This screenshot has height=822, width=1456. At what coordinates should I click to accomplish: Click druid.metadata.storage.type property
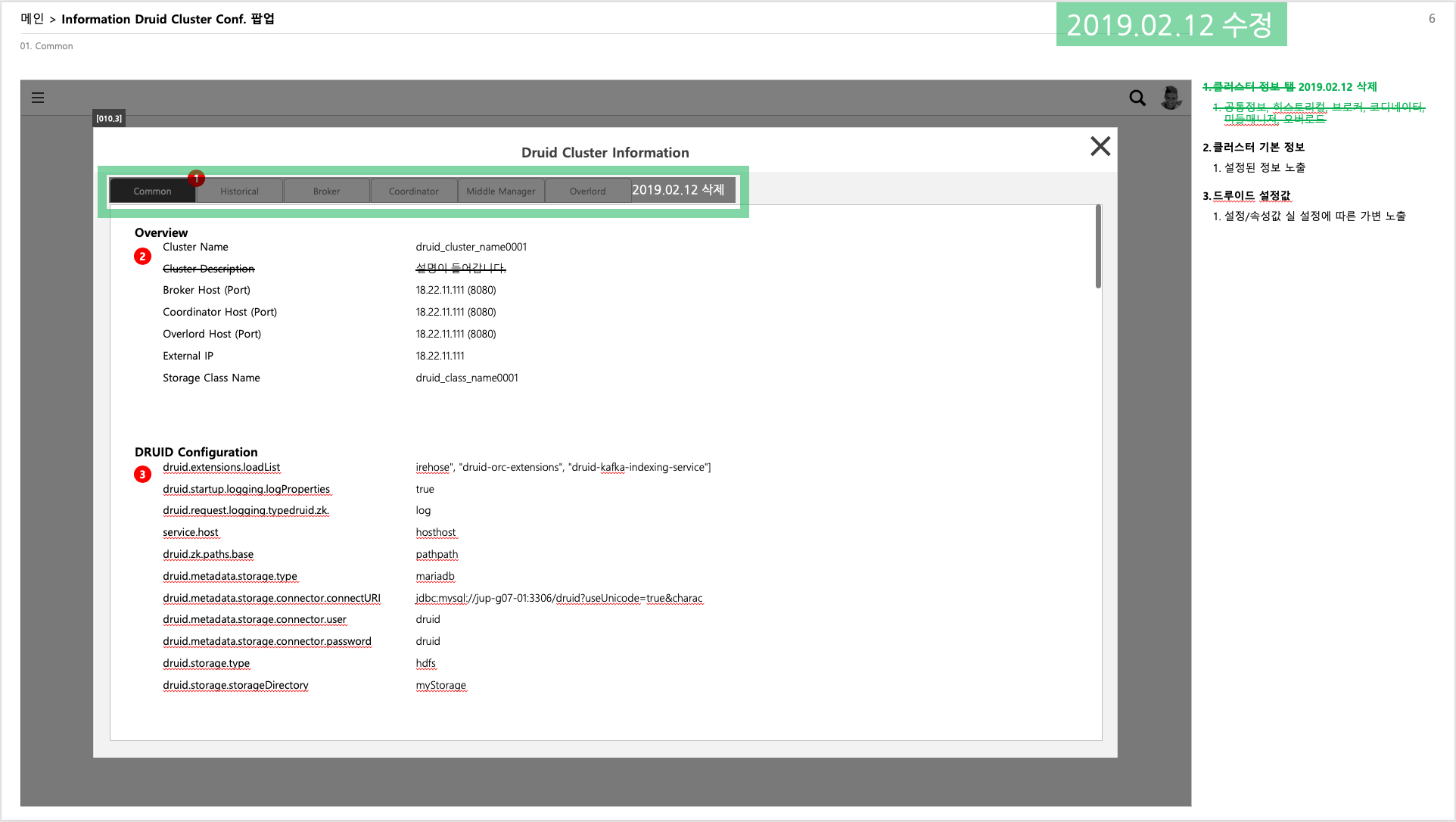tap(230, 576)
